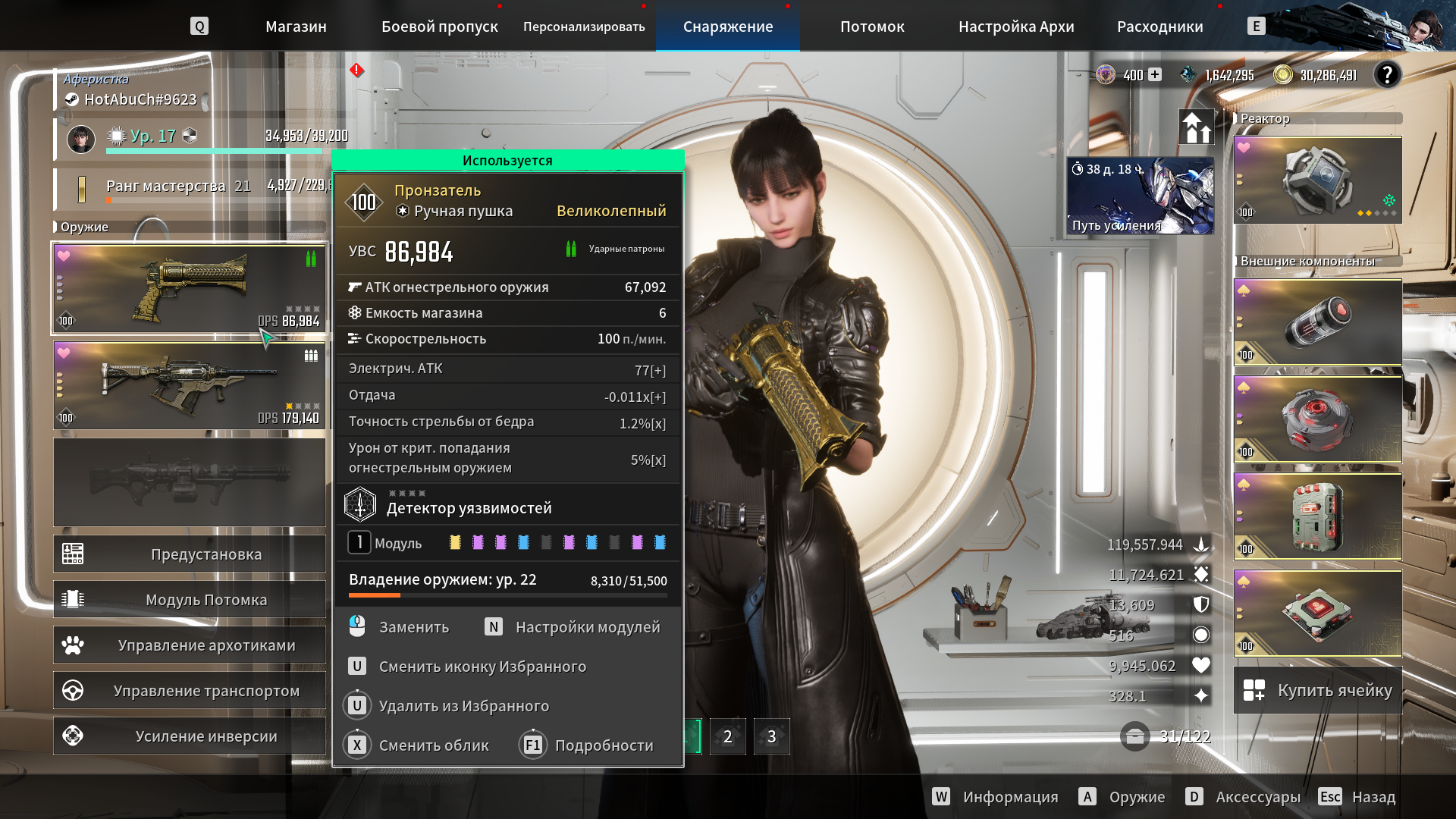Select loadout preset slot 2
This screenshot has height=819, width=1456.
tap(727, 736)
